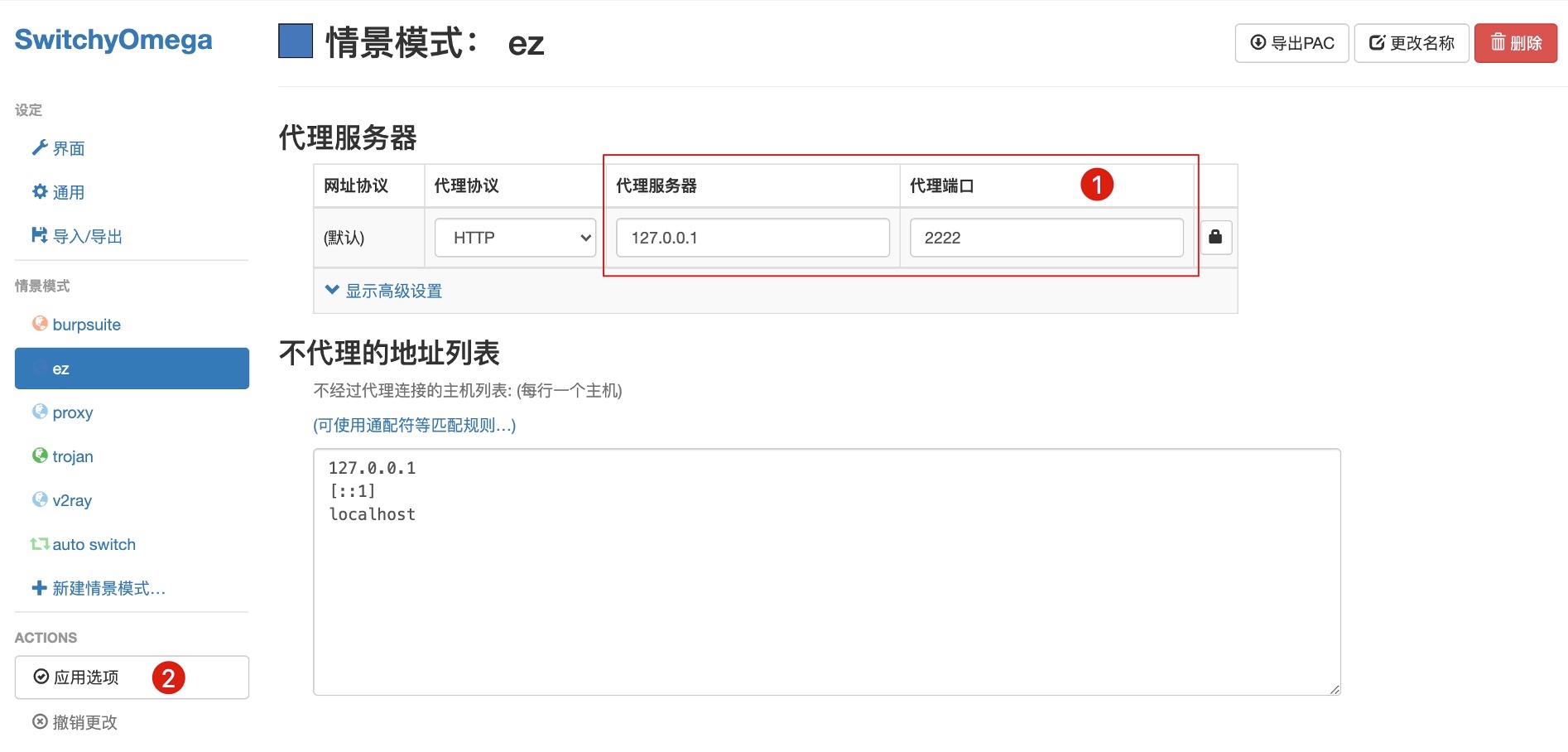Click the burpsuite profile globe icon
This screenshot has height=752, width=1568.
pyautogui.click(x=39, y=324)
